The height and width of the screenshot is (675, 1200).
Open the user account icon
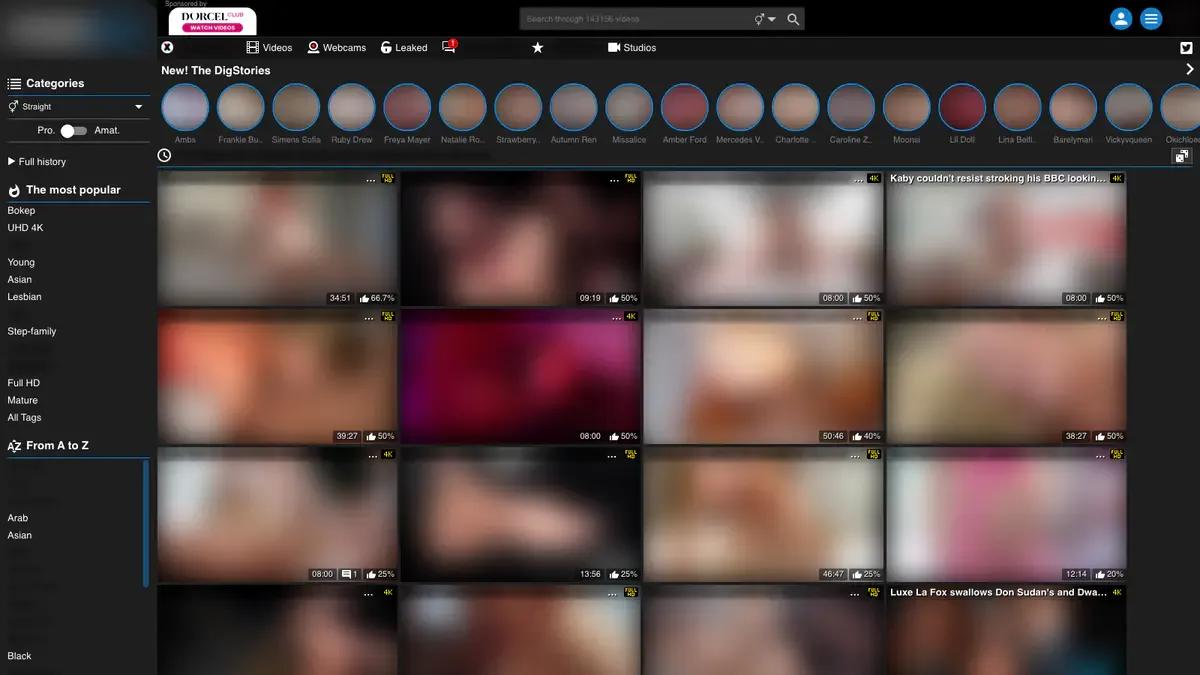pos(1121,19)
